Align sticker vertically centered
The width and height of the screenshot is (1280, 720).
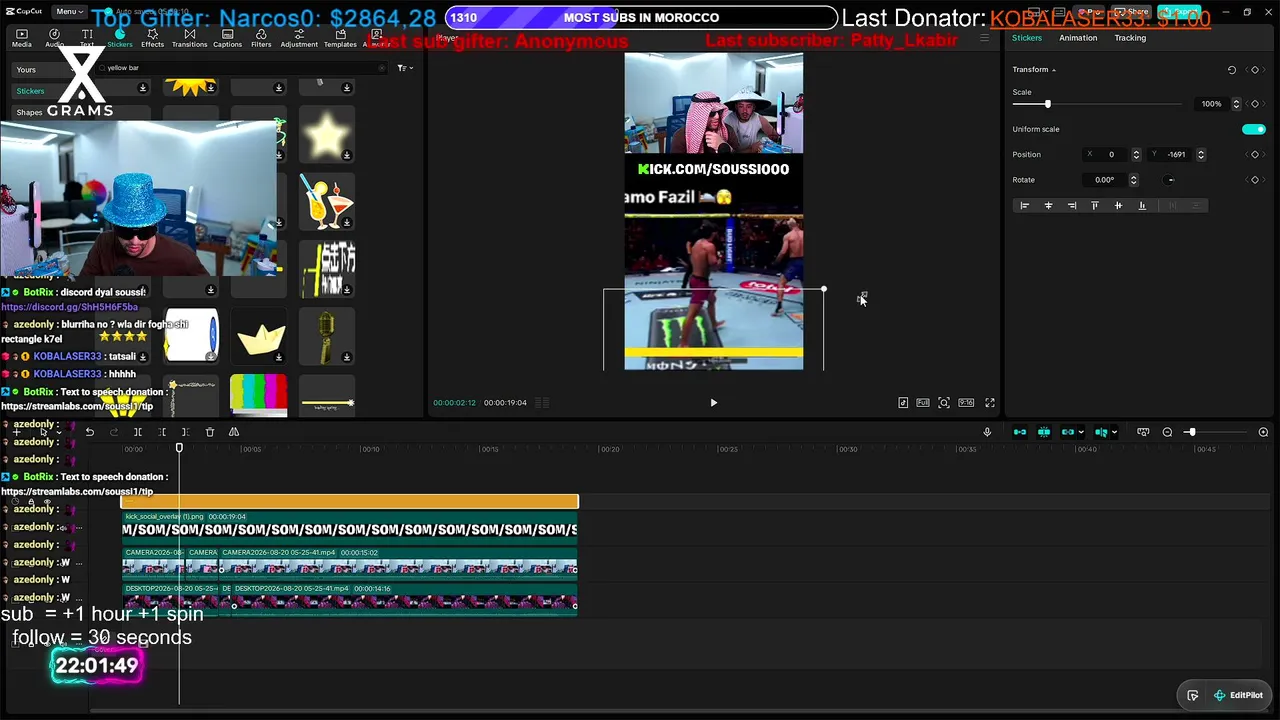[x=1118, y=206]
